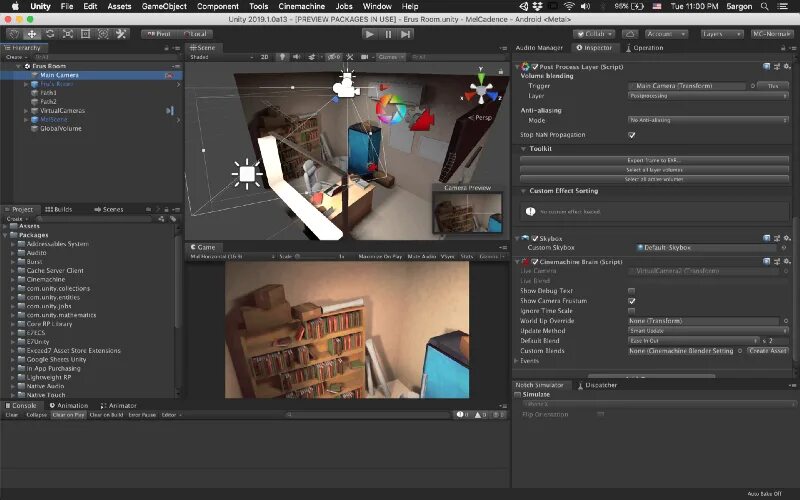Click Create Asset button for Custom Blends
This screenshot has width=800, height=500.
(767, 351)
